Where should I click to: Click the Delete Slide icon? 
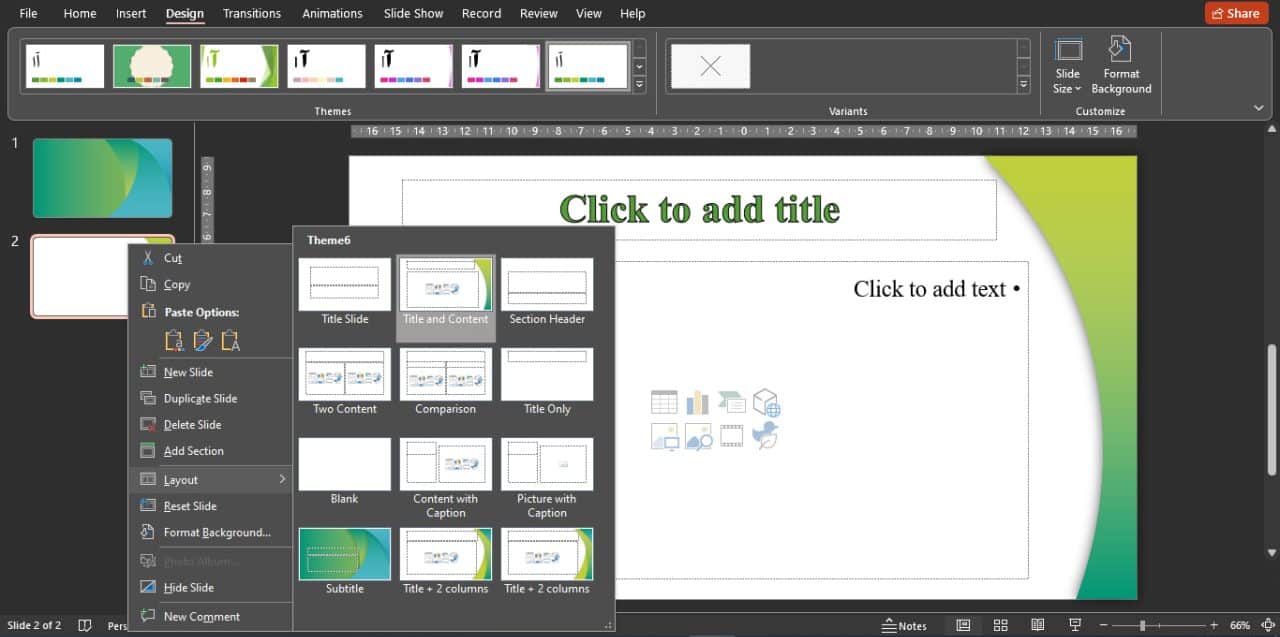coord(148,424)
